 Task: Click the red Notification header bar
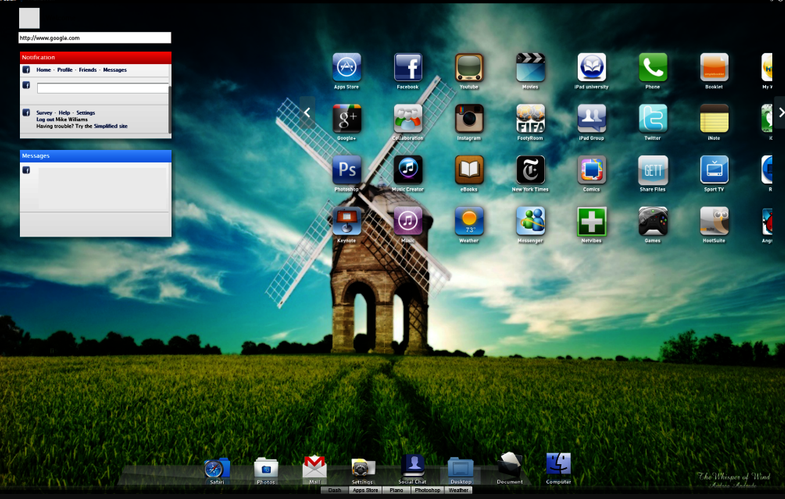[96, 58]
